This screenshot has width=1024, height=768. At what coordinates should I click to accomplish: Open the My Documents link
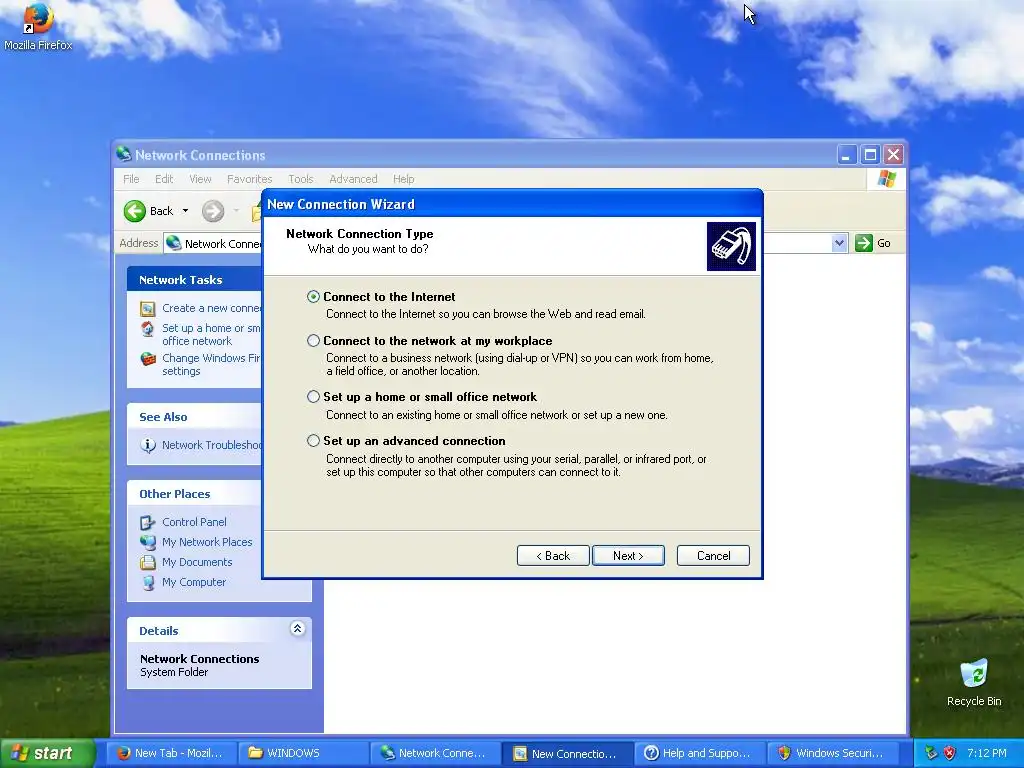197,562
